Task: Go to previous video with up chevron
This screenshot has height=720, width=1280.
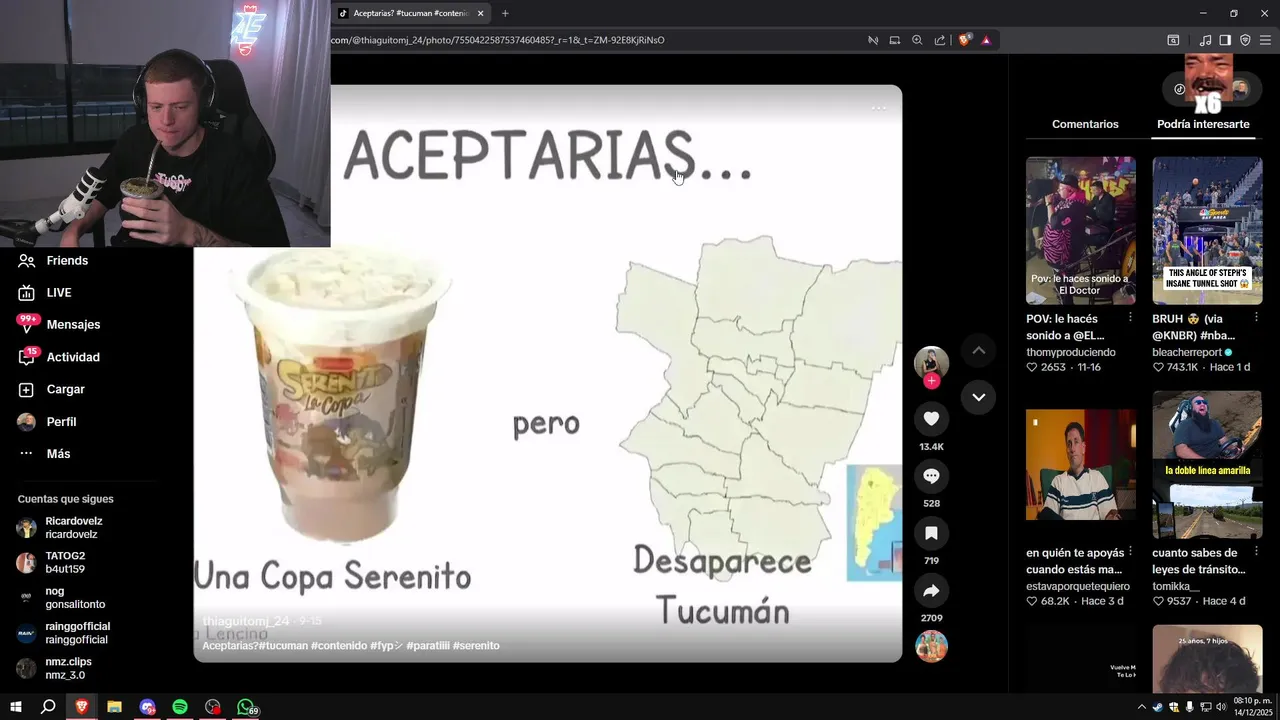Action: [979, 350]
